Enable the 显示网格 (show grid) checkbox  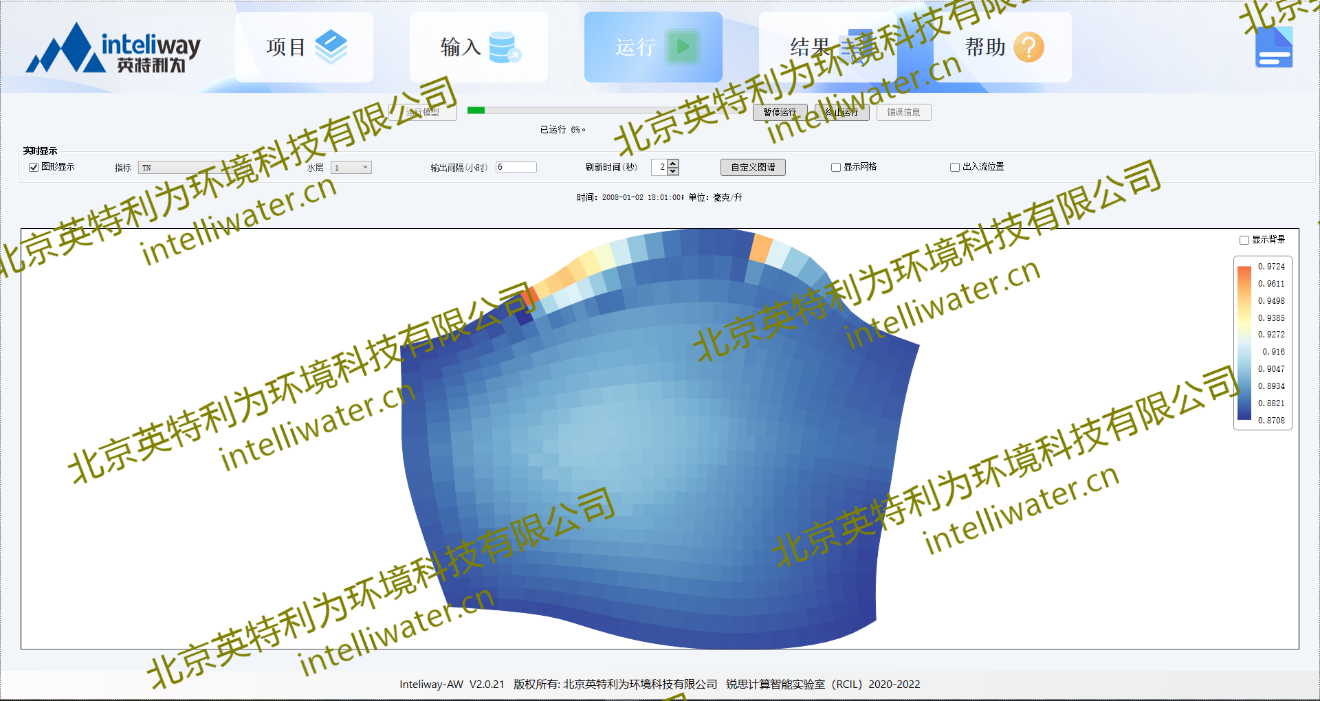click(836, 168)
